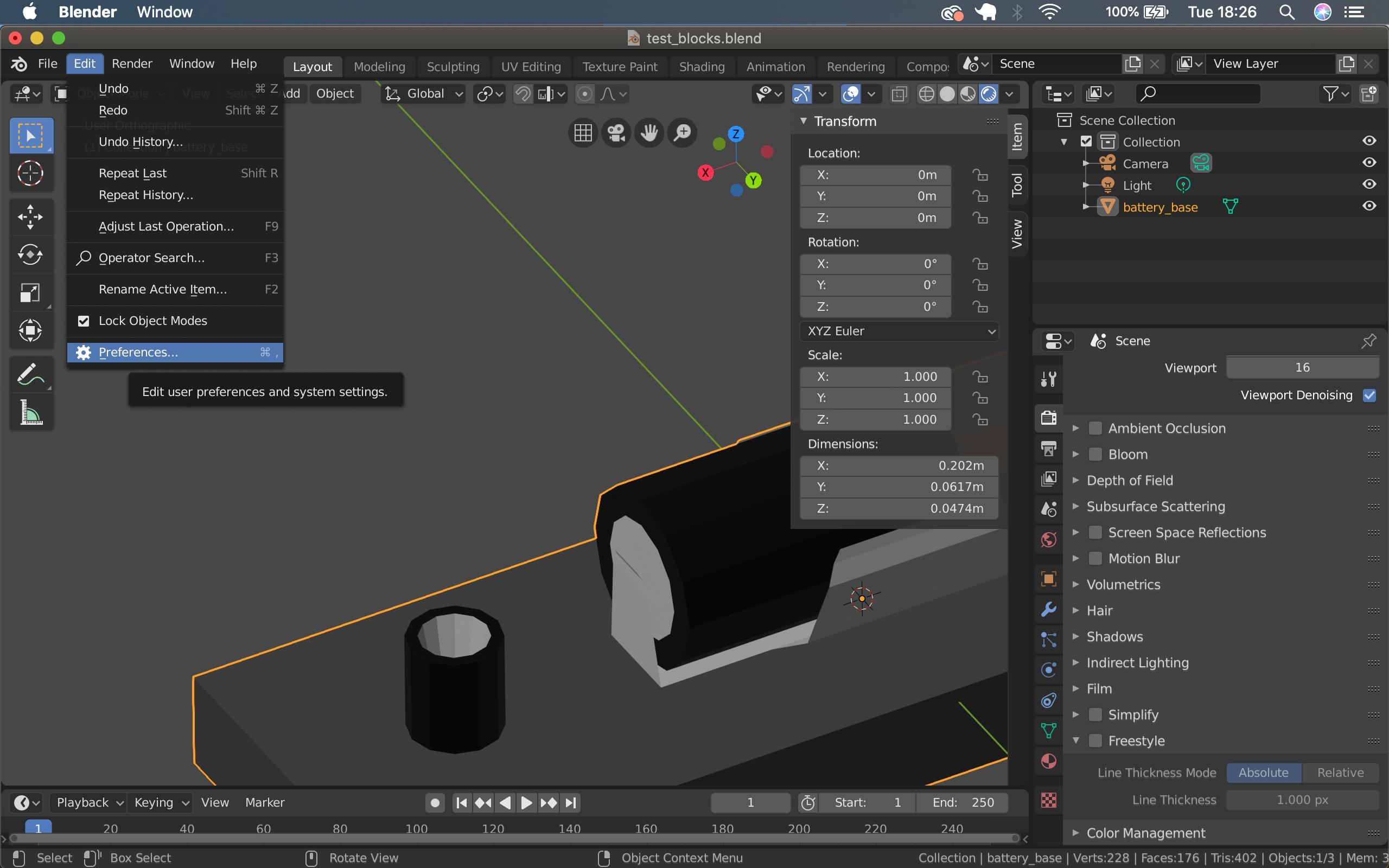Toggle X-ray display mode
The height and width of the screenshot is (868, 1389).
coord(899,93)
